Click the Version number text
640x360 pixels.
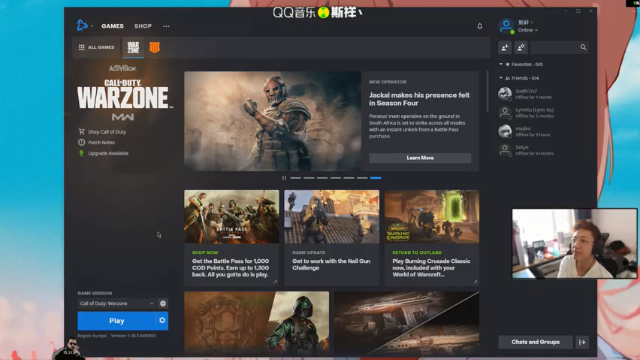(133, 336)
